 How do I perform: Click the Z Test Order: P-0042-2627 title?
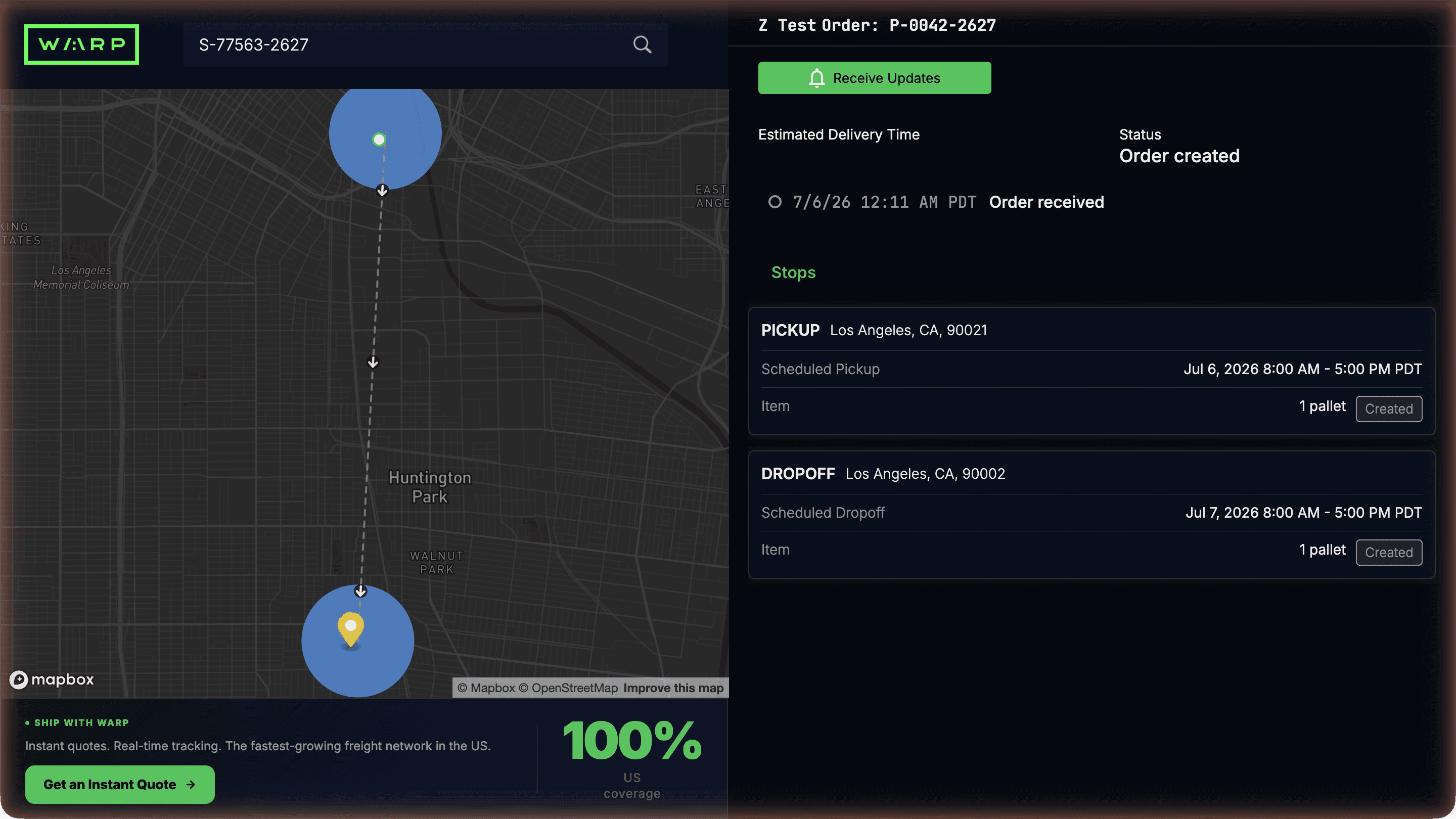[x=877, y=25]
